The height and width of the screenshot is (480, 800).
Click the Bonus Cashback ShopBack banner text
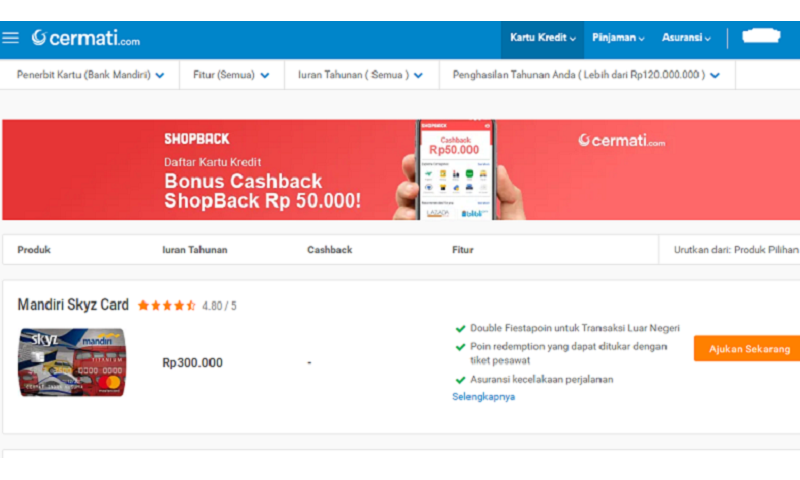click(262, 191)
